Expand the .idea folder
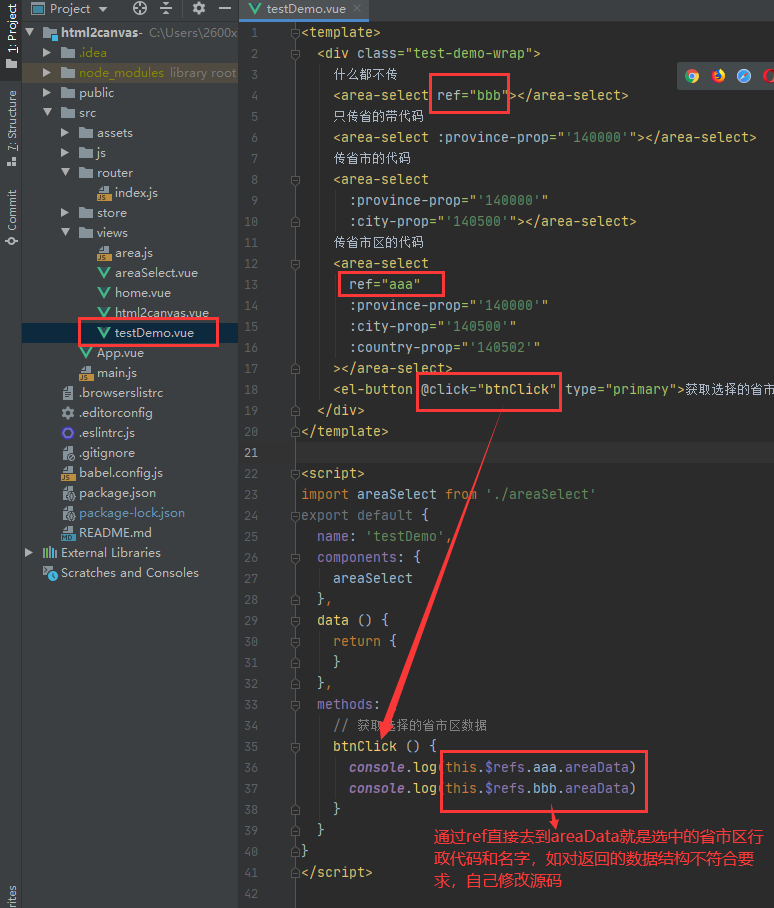774x908 pixels. coord(47,53)
